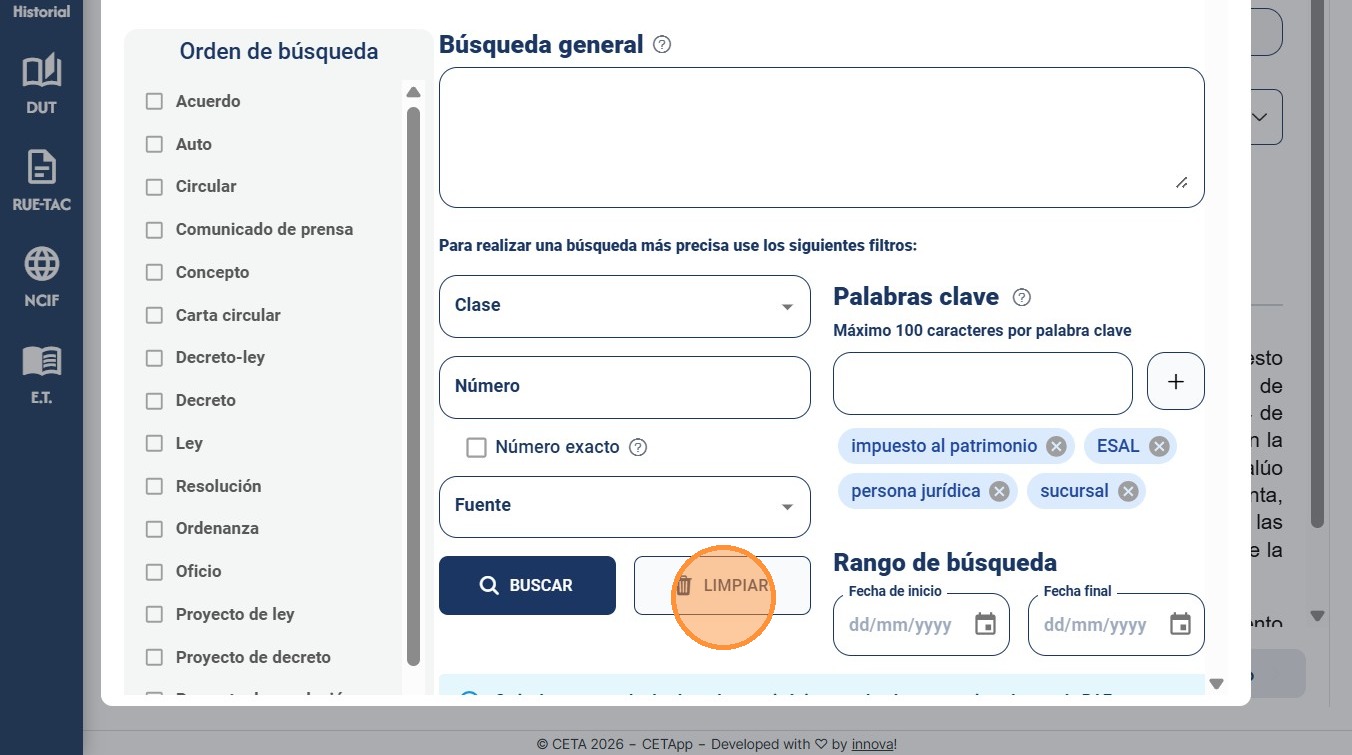
Task: Remove the 'sucursal' keyword chip
Action: click(x=1128, y=491)
